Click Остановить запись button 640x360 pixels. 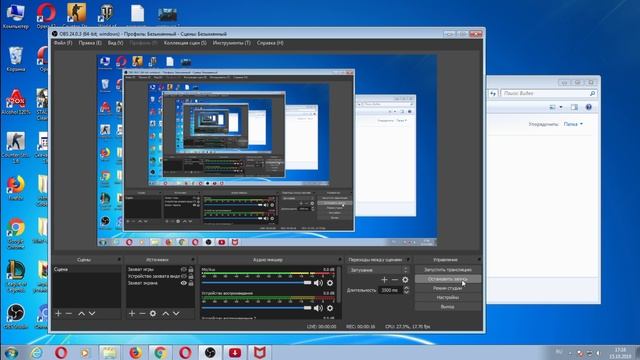[447, 279]
